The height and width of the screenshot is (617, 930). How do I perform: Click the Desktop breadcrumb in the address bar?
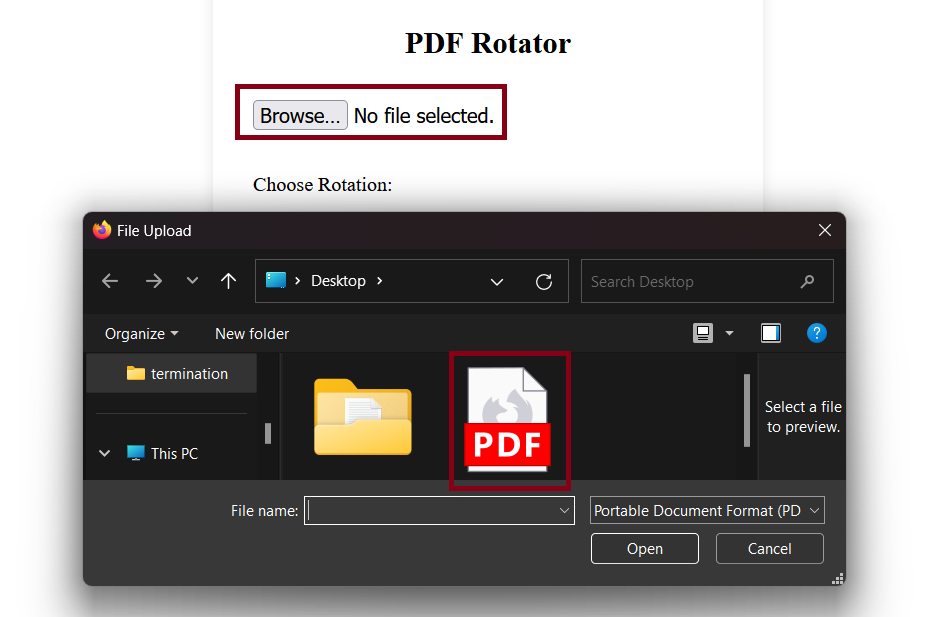pyautogui.click(x=340, y=281)
